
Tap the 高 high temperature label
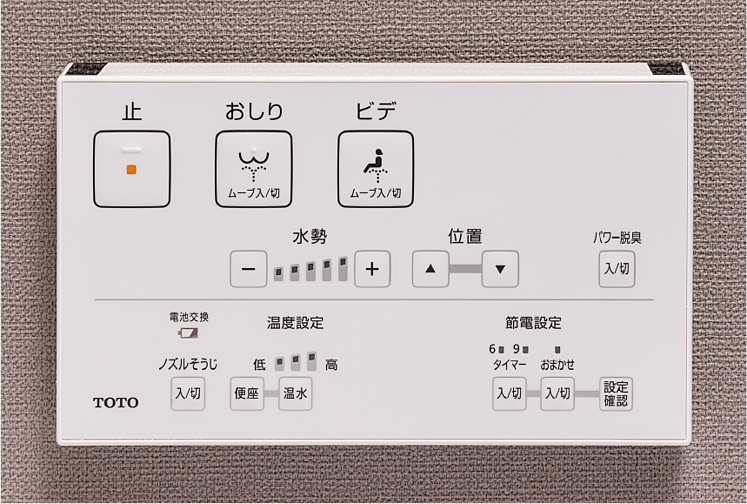331,365
